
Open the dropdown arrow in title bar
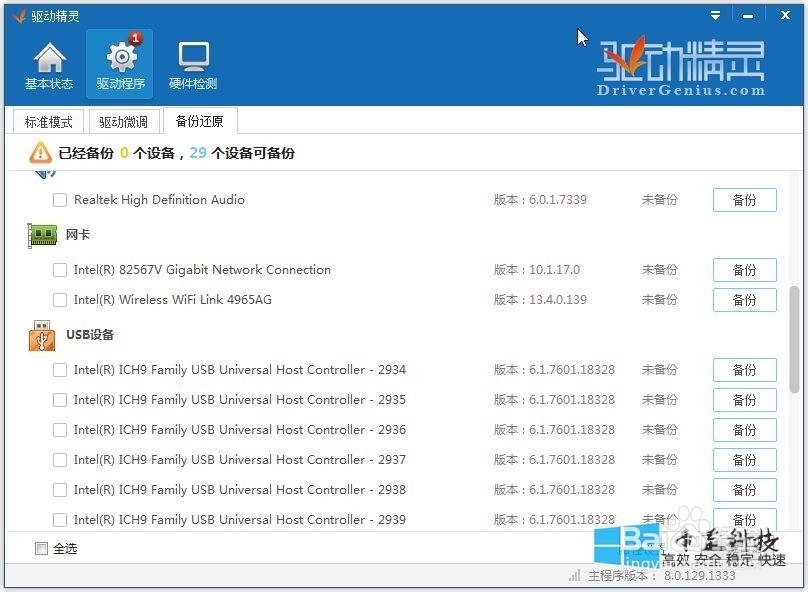coord(714,15)
